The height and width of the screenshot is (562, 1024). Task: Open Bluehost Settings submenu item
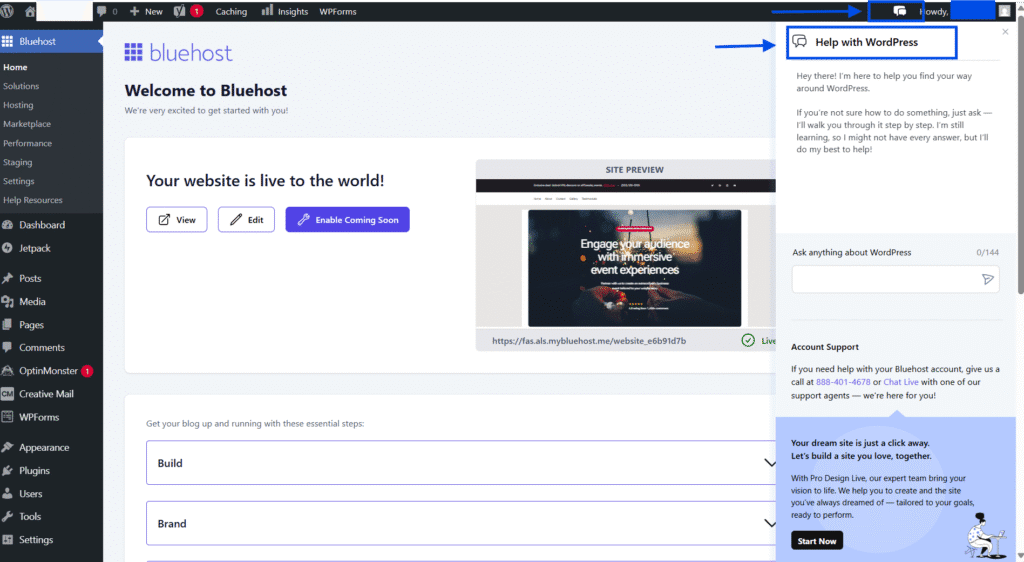(18, 181)
